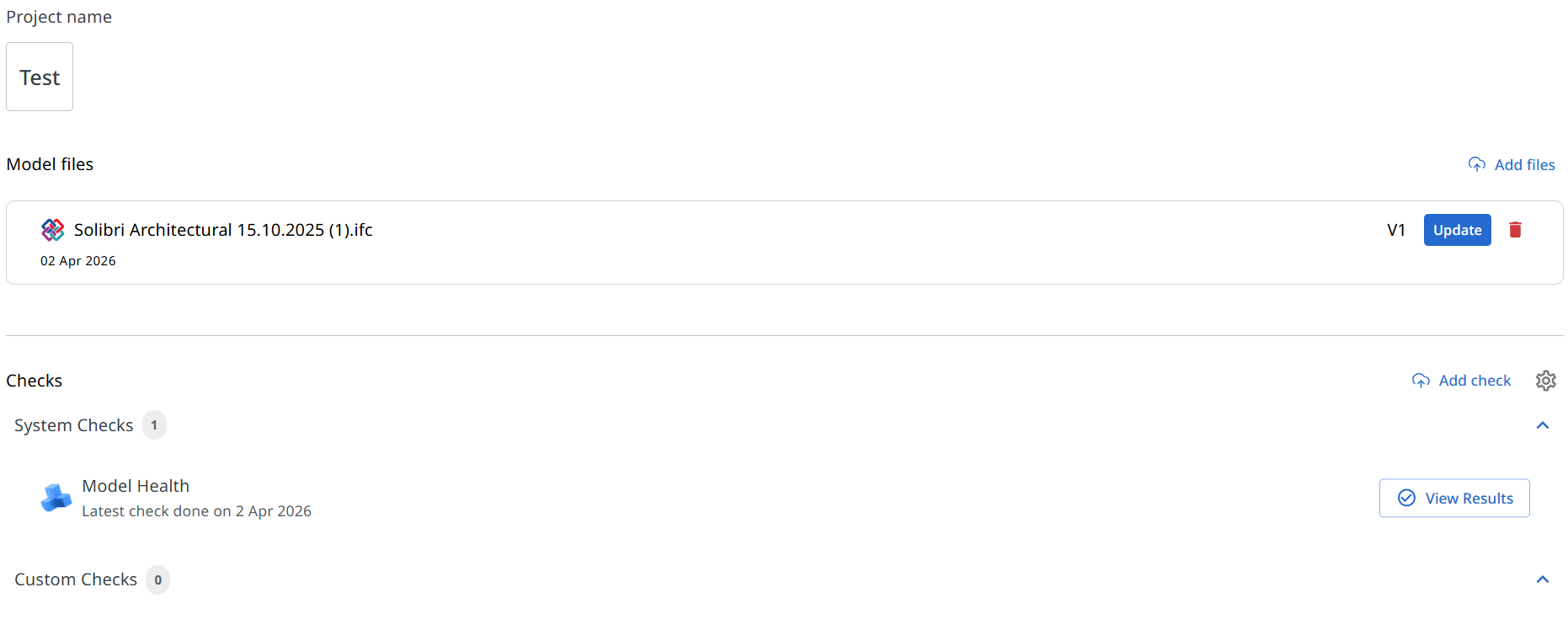Viewport: 1568px width, 619px height.
Task: Click the checkmark icon in View Results
Action: tap(1406, 498)
